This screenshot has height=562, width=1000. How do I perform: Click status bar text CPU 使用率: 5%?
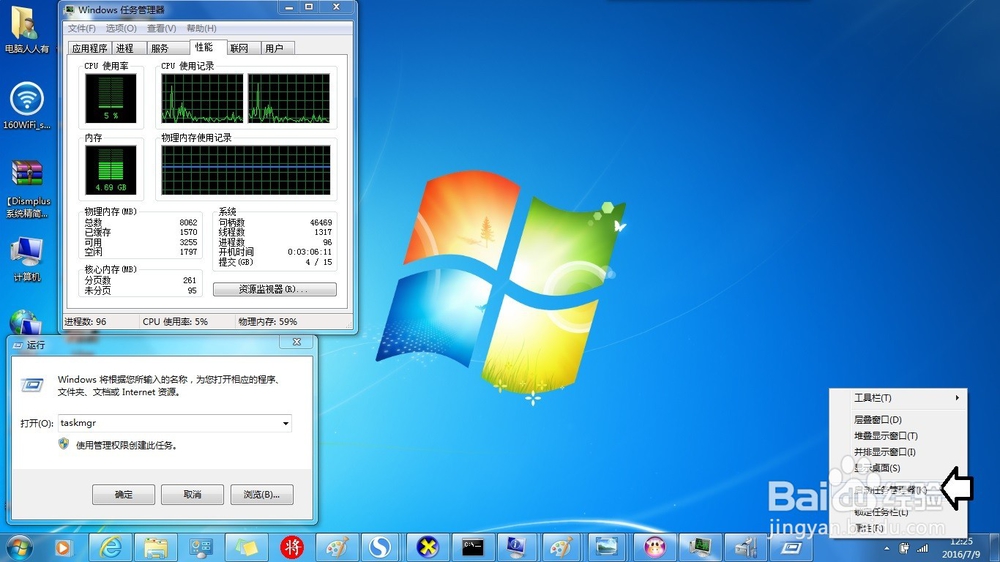click(x=175, y=322)
